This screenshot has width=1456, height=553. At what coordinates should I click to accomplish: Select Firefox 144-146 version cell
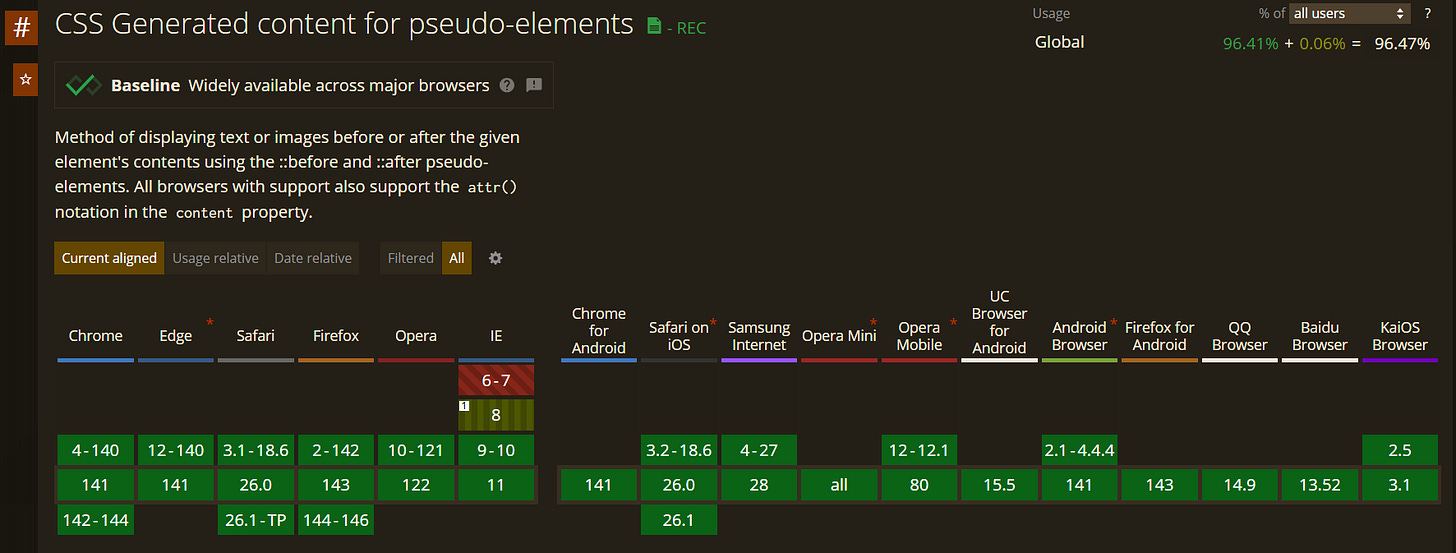pos(336,520)
